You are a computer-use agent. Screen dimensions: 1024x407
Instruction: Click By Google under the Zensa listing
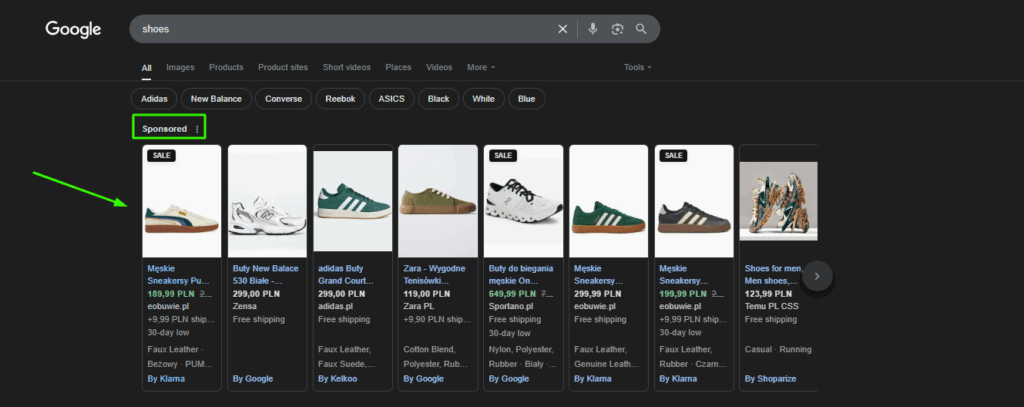(253, 379)
